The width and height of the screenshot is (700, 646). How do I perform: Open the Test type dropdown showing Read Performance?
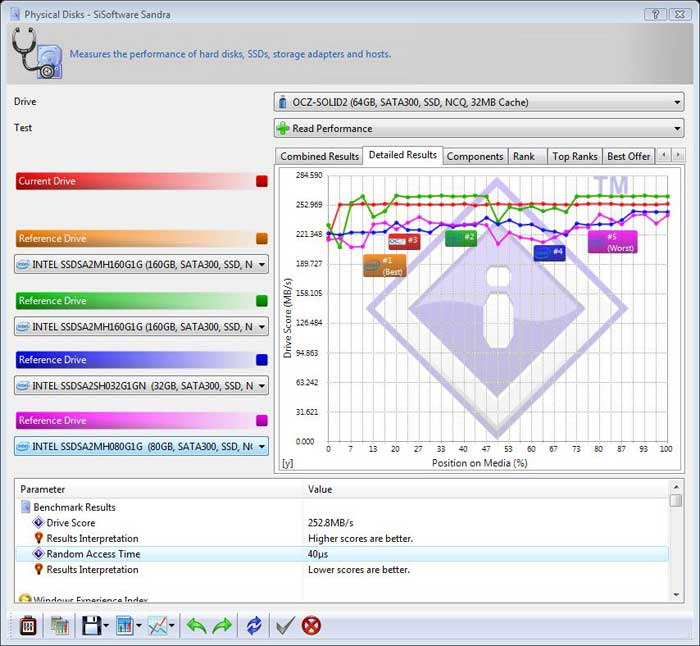[x=479, y=128]
